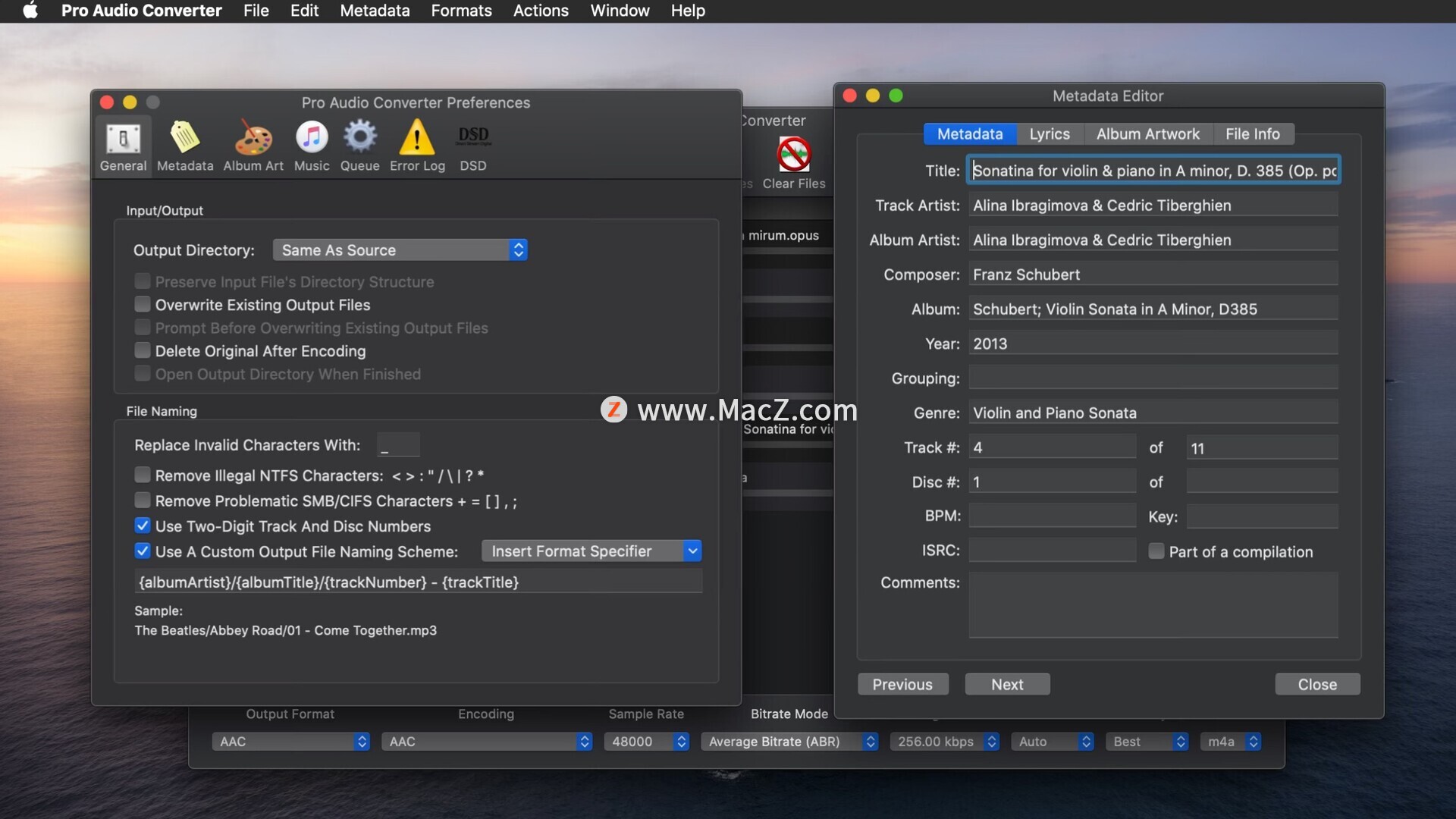The height and width of the screenshot is (819, 1456).
Task: Toggle Delete Original After Encoding
Action: [x=143, y=350]
